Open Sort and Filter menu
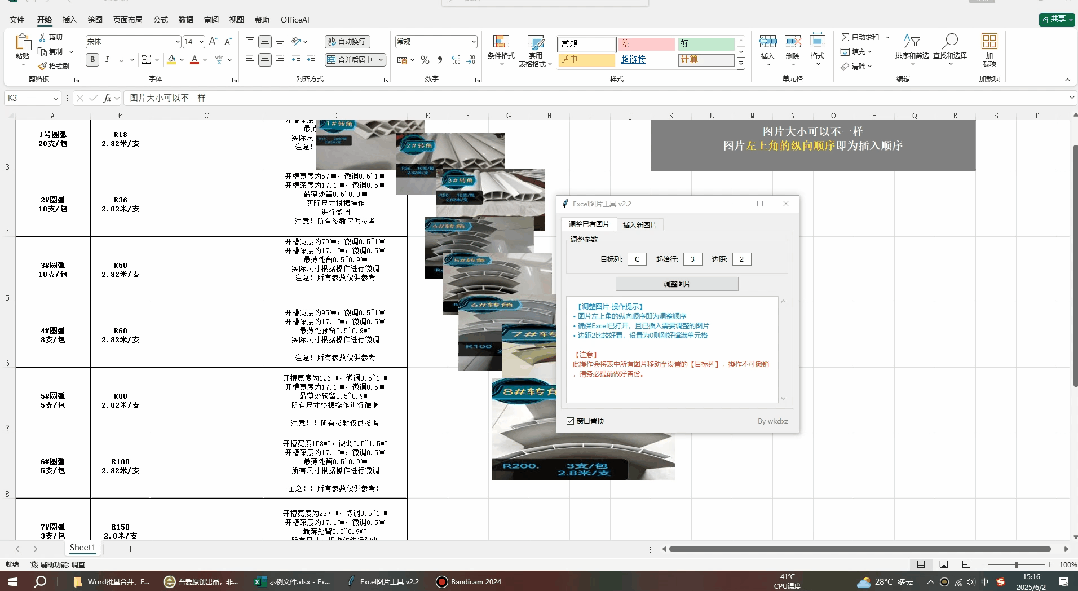The width and height of the screenshot is (1078, 591). click(x=912, y=47)
